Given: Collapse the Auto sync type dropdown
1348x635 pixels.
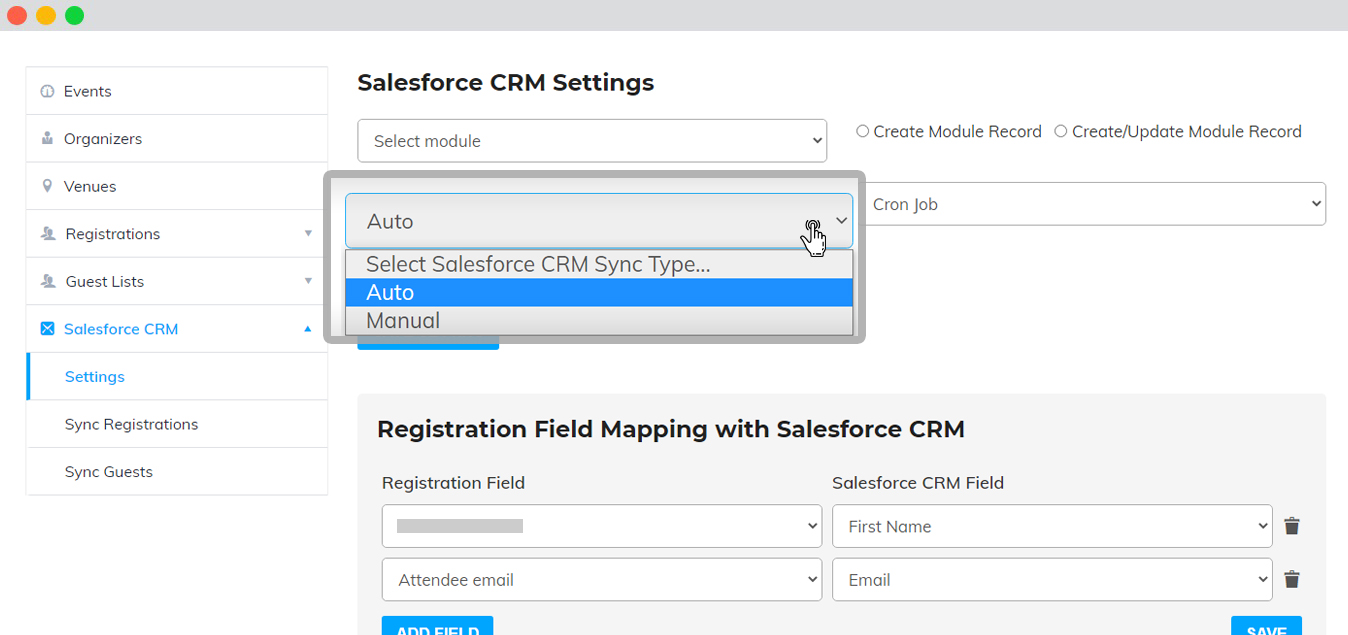Looking at the screenshot, I should tap(599, 221).
